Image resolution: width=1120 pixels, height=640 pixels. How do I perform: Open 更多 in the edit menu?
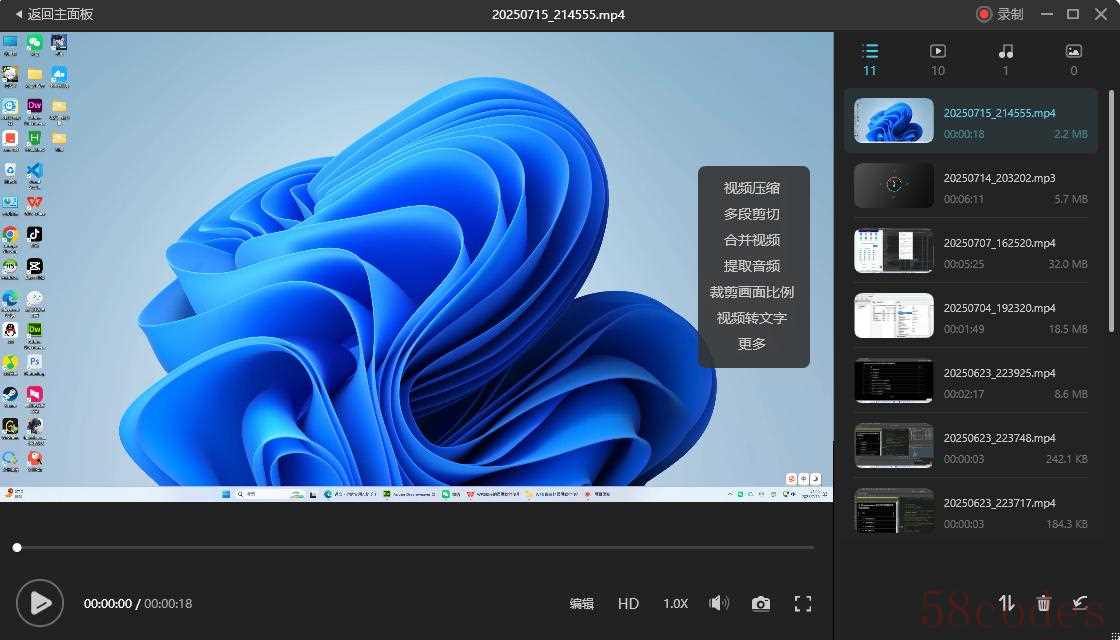point(751,344)
